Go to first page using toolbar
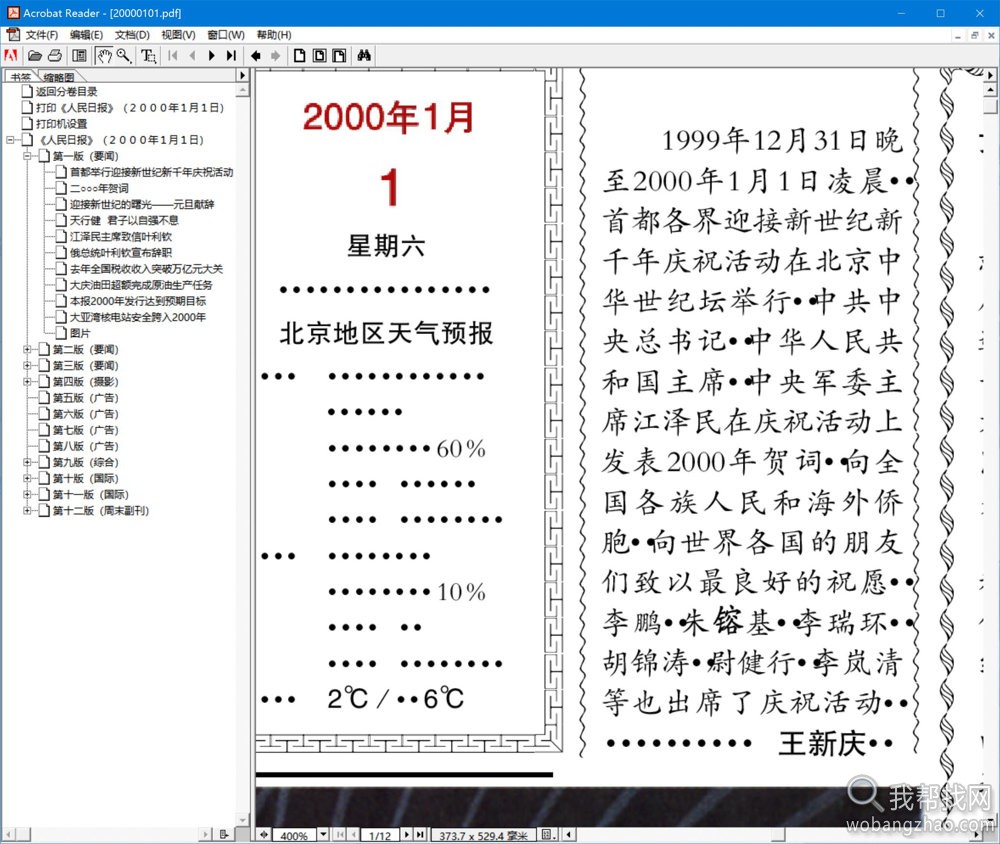This screenshot has height=844, width=1000. [x=173, y=56]
